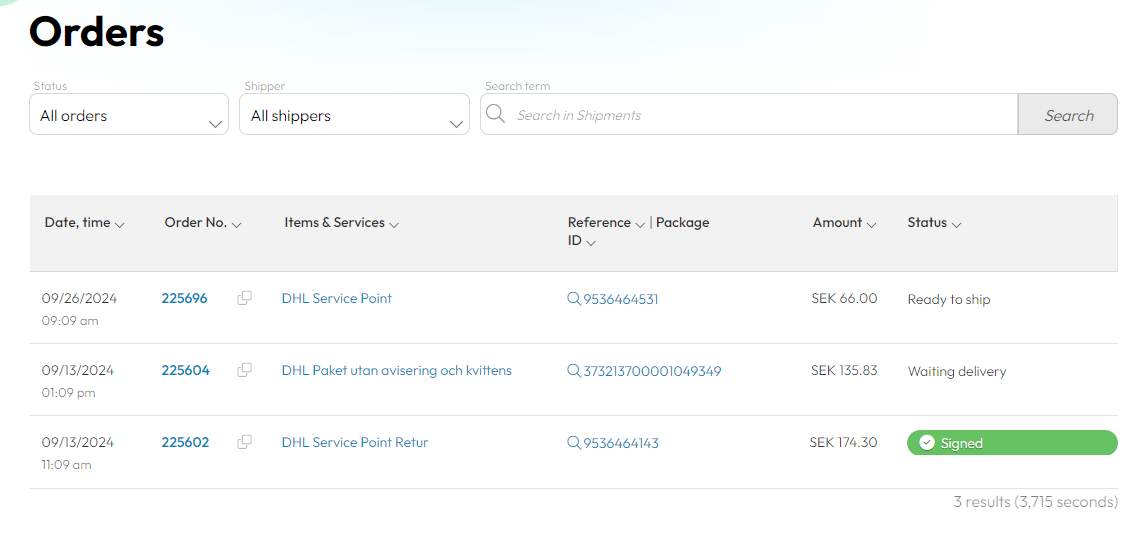Image resolution: width=1147 pixels, height=557 pixels.
Task: Sort the table by the Amount column
Action: coord(844,223)
